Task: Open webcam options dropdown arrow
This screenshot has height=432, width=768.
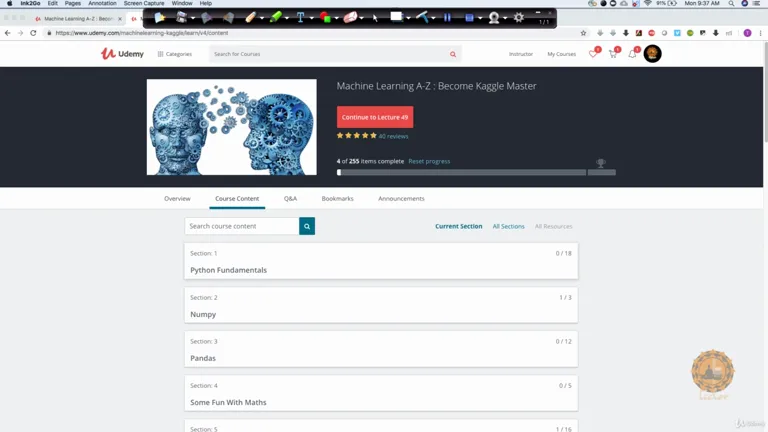Action: 505,19
